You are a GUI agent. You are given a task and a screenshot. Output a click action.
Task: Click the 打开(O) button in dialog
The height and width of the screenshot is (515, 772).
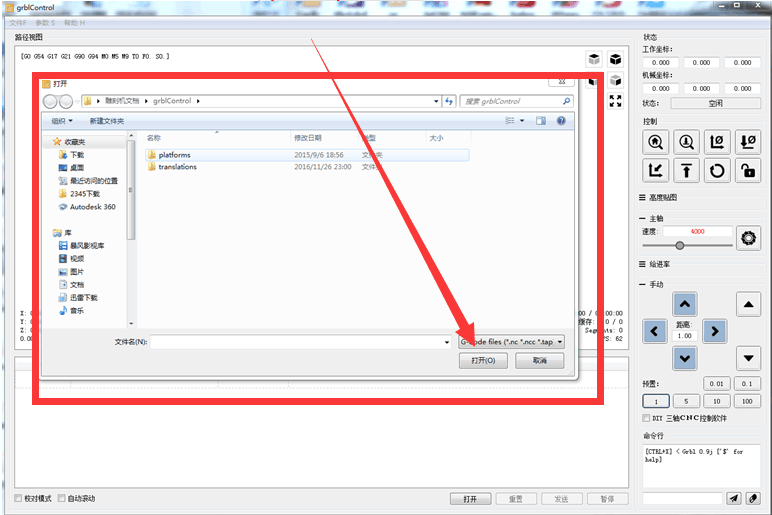tap(483, 360)
